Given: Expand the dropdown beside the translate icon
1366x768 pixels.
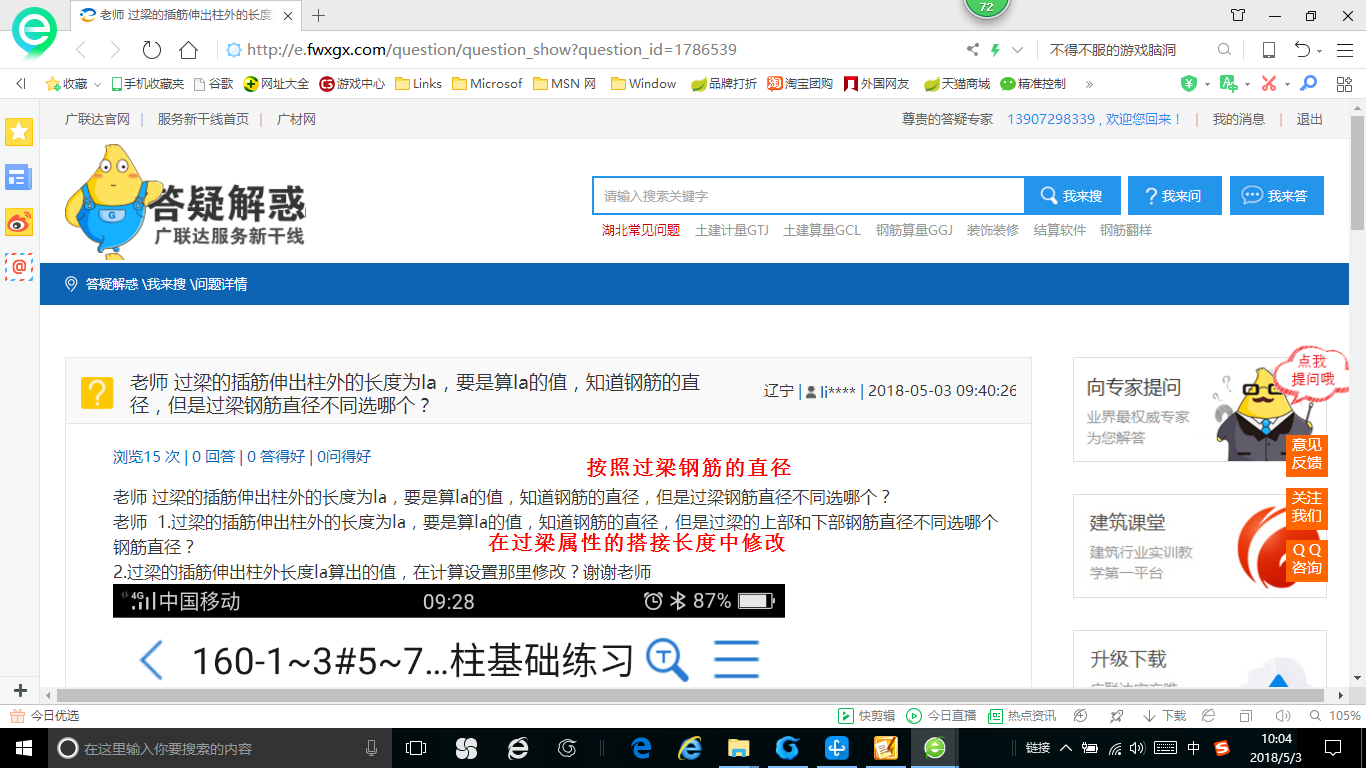Looking at the screenshot, I should (x=1247, y=84).
